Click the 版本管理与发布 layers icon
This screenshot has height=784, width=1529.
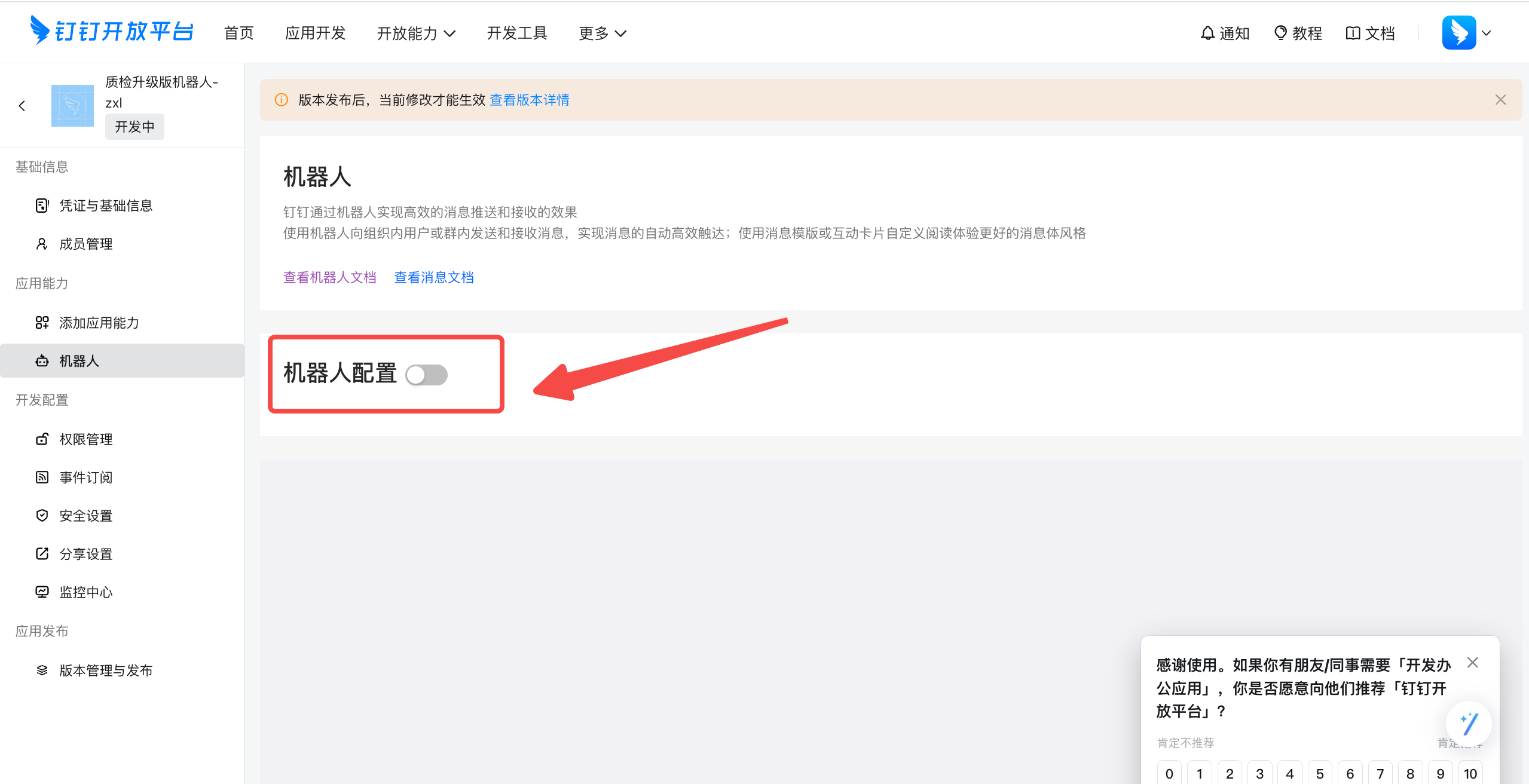[42, 670]
